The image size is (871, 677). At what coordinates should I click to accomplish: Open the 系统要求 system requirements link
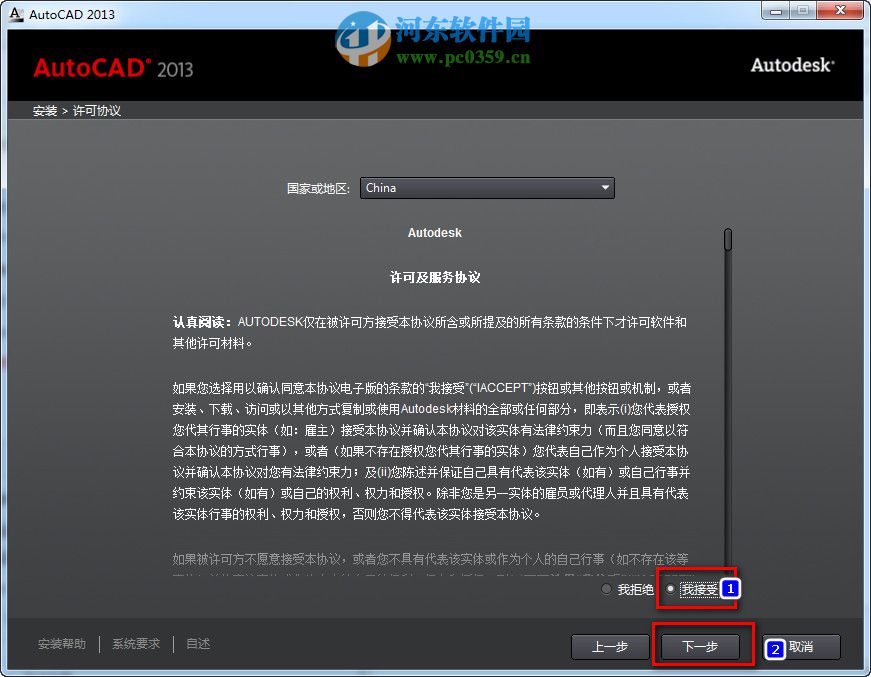click(136, 644)
